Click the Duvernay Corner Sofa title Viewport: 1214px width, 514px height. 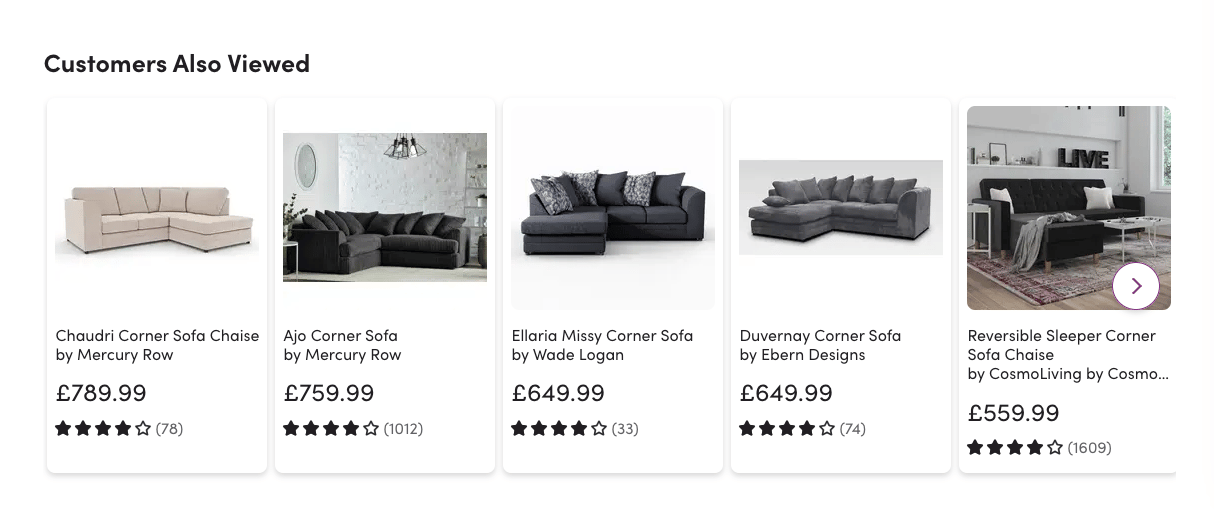pos(820,336)
